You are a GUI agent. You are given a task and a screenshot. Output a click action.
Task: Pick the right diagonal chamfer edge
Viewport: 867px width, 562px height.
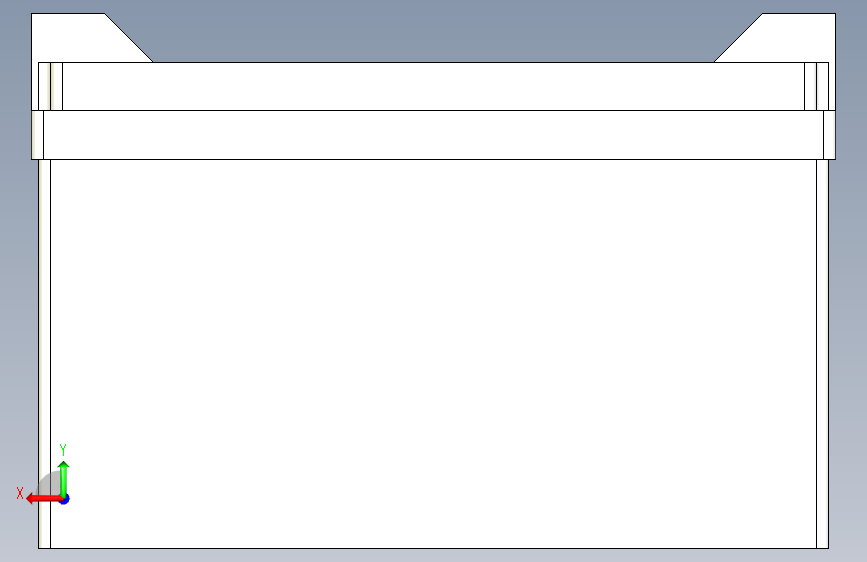coord(738,38)
